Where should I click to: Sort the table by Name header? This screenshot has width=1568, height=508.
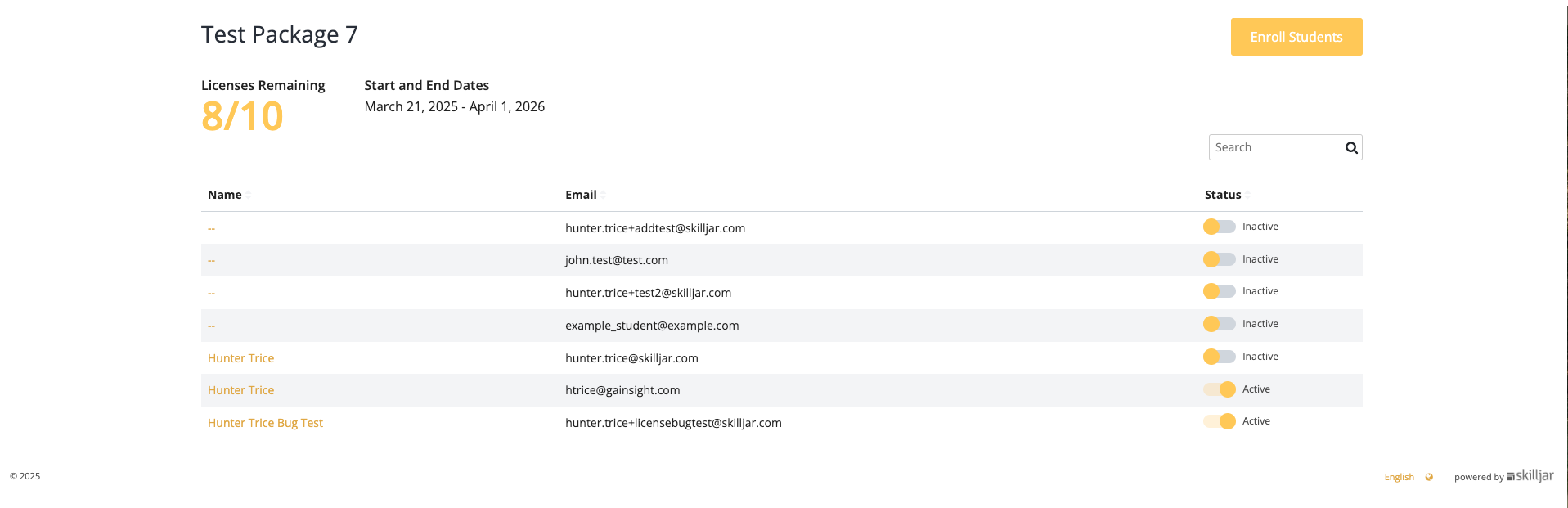click(x=225, y=195)
